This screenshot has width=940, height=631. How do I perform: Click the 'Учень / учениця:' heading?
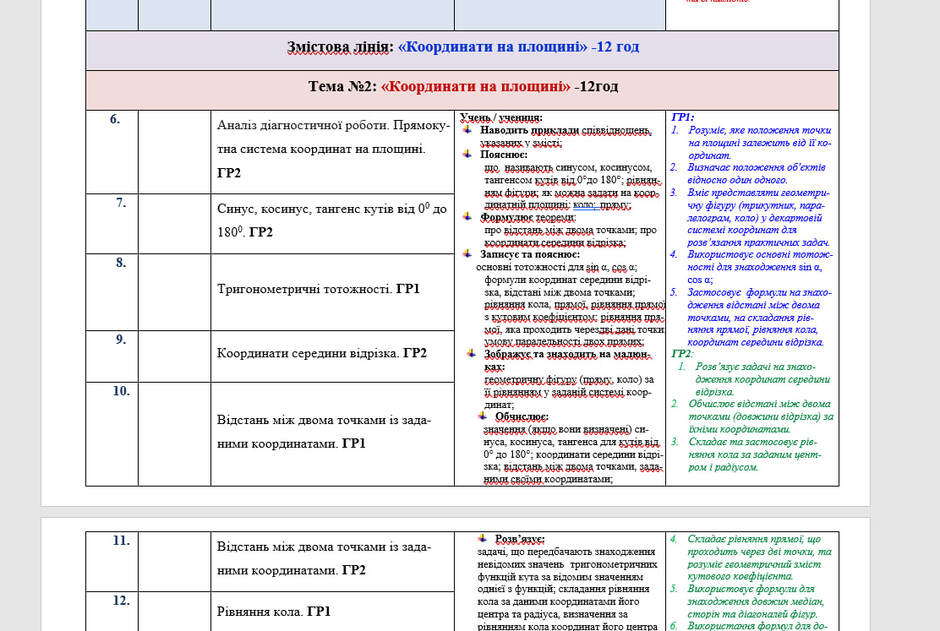(501, 117)
